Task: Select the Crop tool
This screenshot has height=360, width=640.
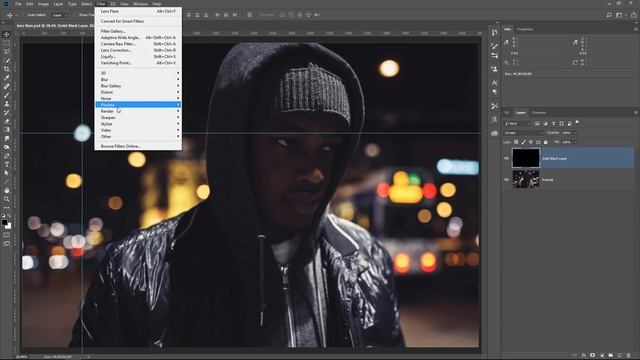Action: point(7,69)
